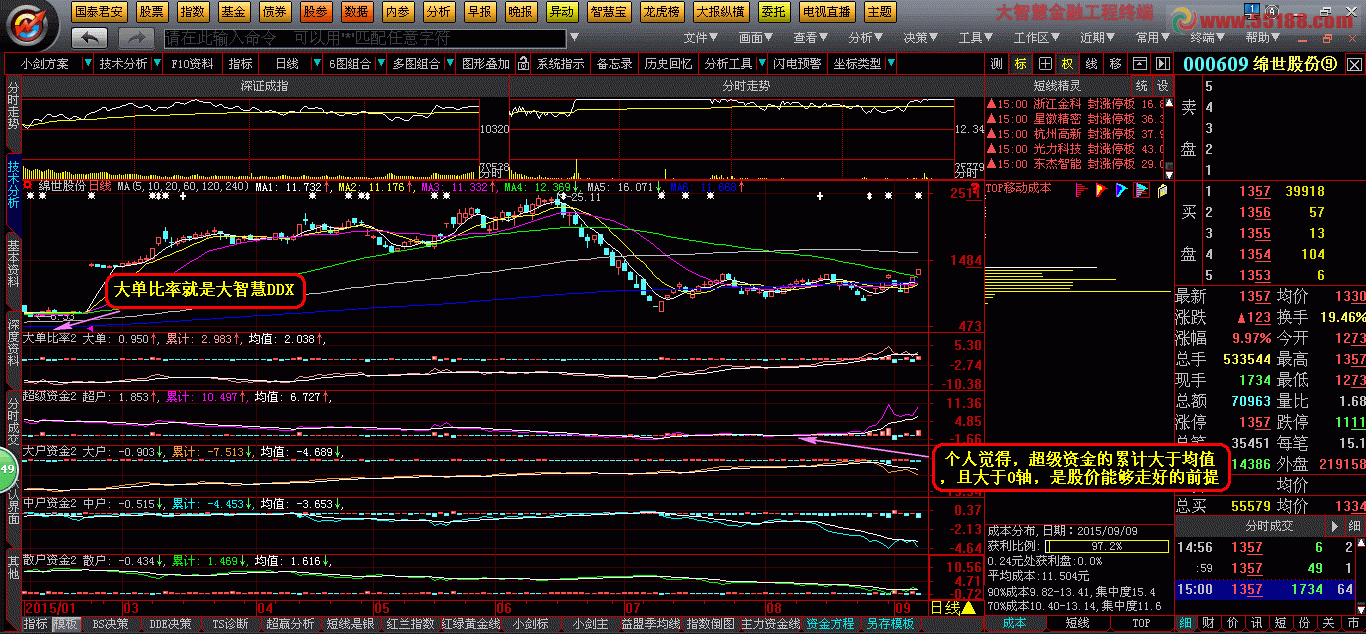This screenshot has width=1366, height=634.
Task: Toggle the 权 ex-rights adjustment
Action: 1067,63
